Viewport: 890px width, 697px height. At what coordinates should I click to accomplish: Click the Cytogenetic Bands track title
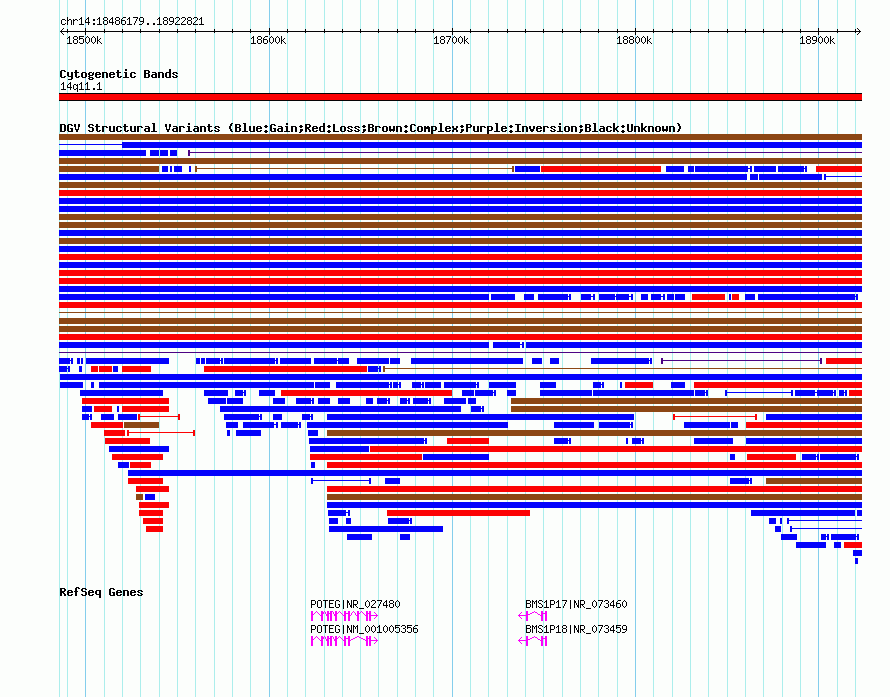coord(119,74)
